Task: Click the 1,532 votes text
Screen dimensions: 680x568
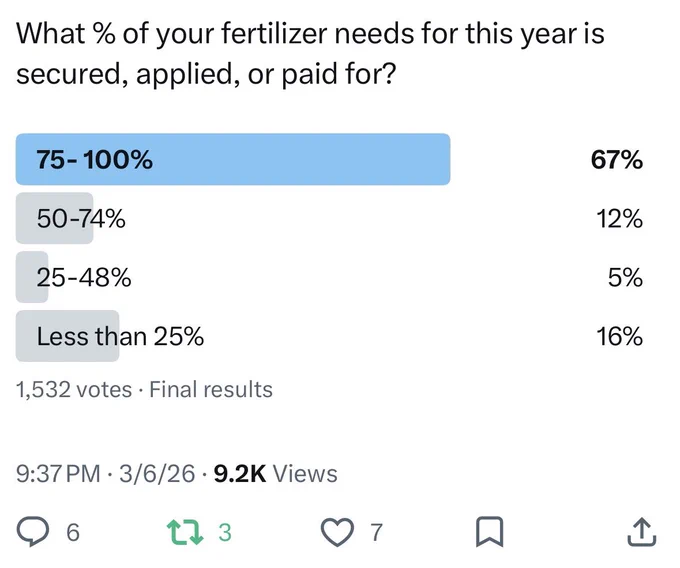Action: (x=74, y=389)
